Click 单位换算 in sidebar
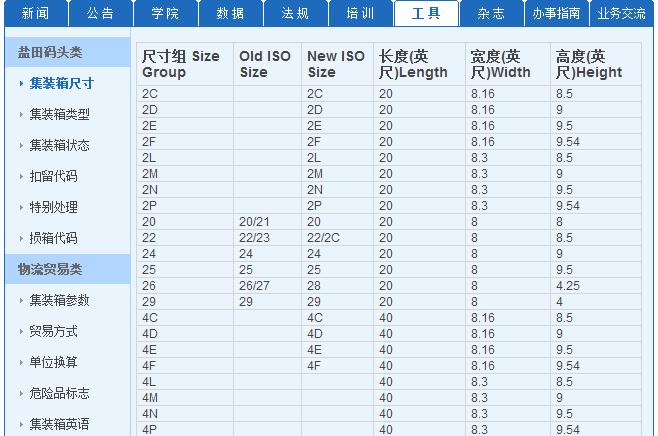This screenshot has width=658, height=436. point(53,362)
